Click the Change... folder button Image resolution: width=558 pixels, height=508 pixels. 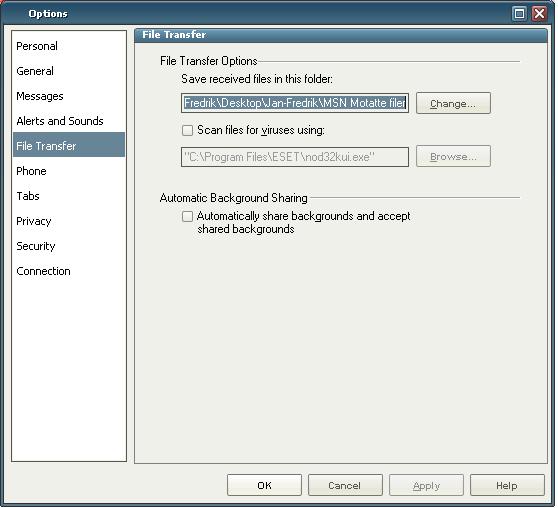[453, 103]
